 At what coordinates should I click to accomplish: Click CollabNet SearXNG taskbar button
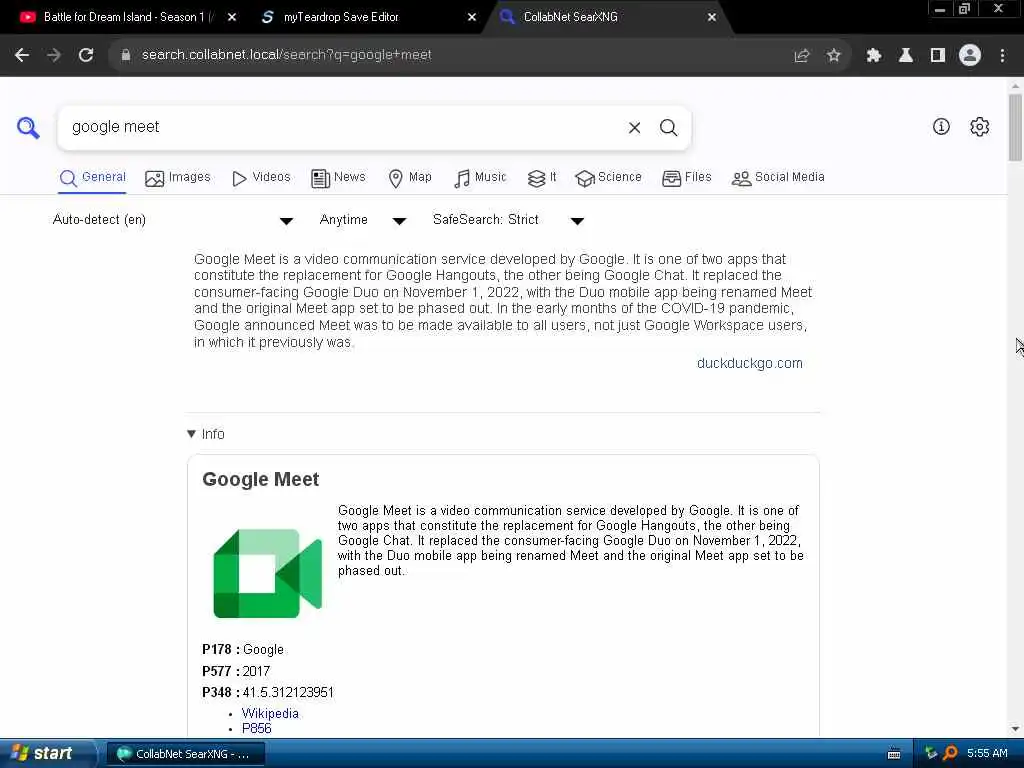click(185, 754)
